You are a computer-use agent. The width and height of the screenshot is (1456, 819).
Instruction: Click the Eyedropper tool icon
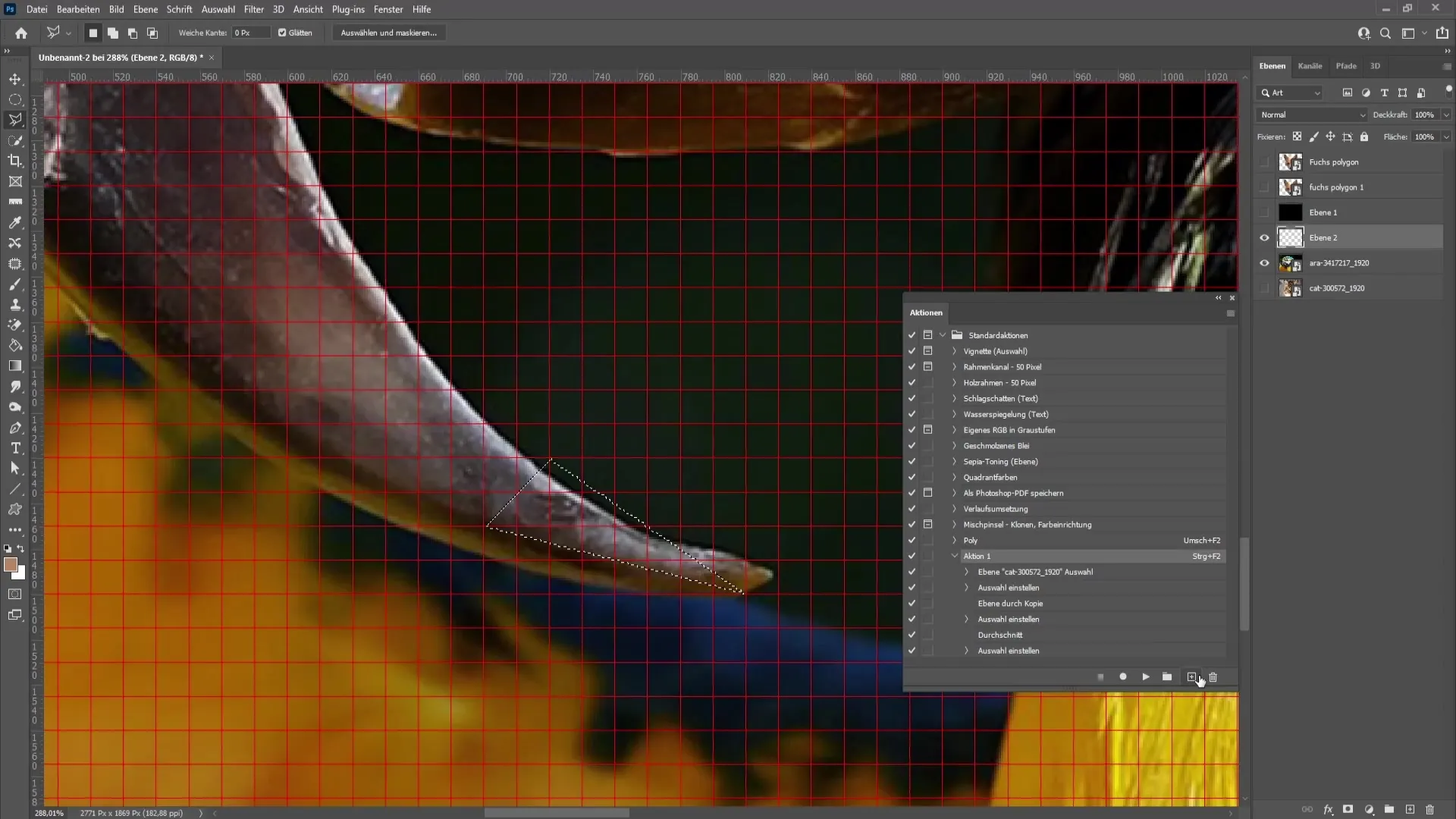(15, 222)
